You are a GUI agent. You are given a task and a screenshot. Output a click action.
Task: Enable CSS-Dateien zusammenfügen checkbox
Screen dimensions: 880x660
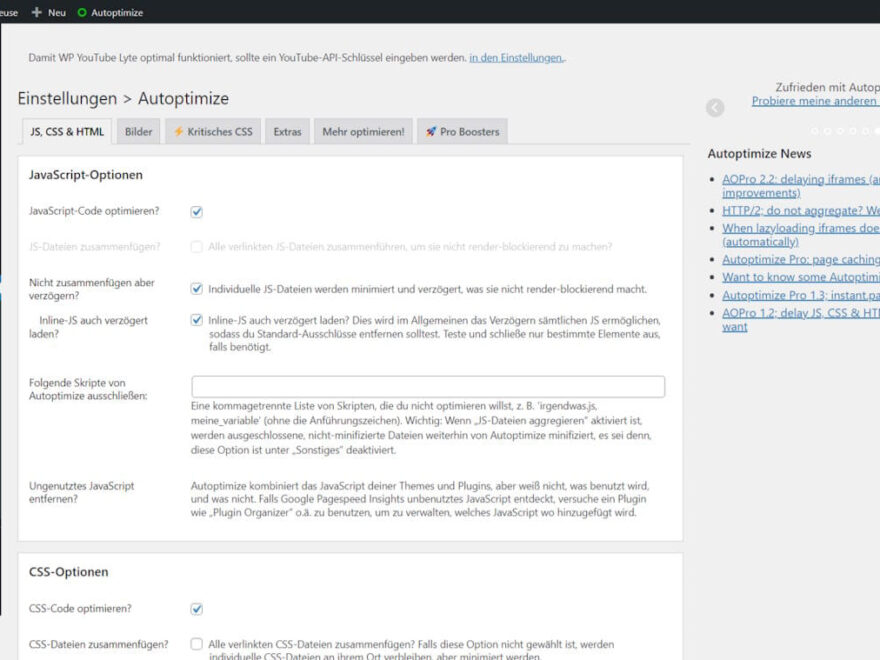point(196,644)
